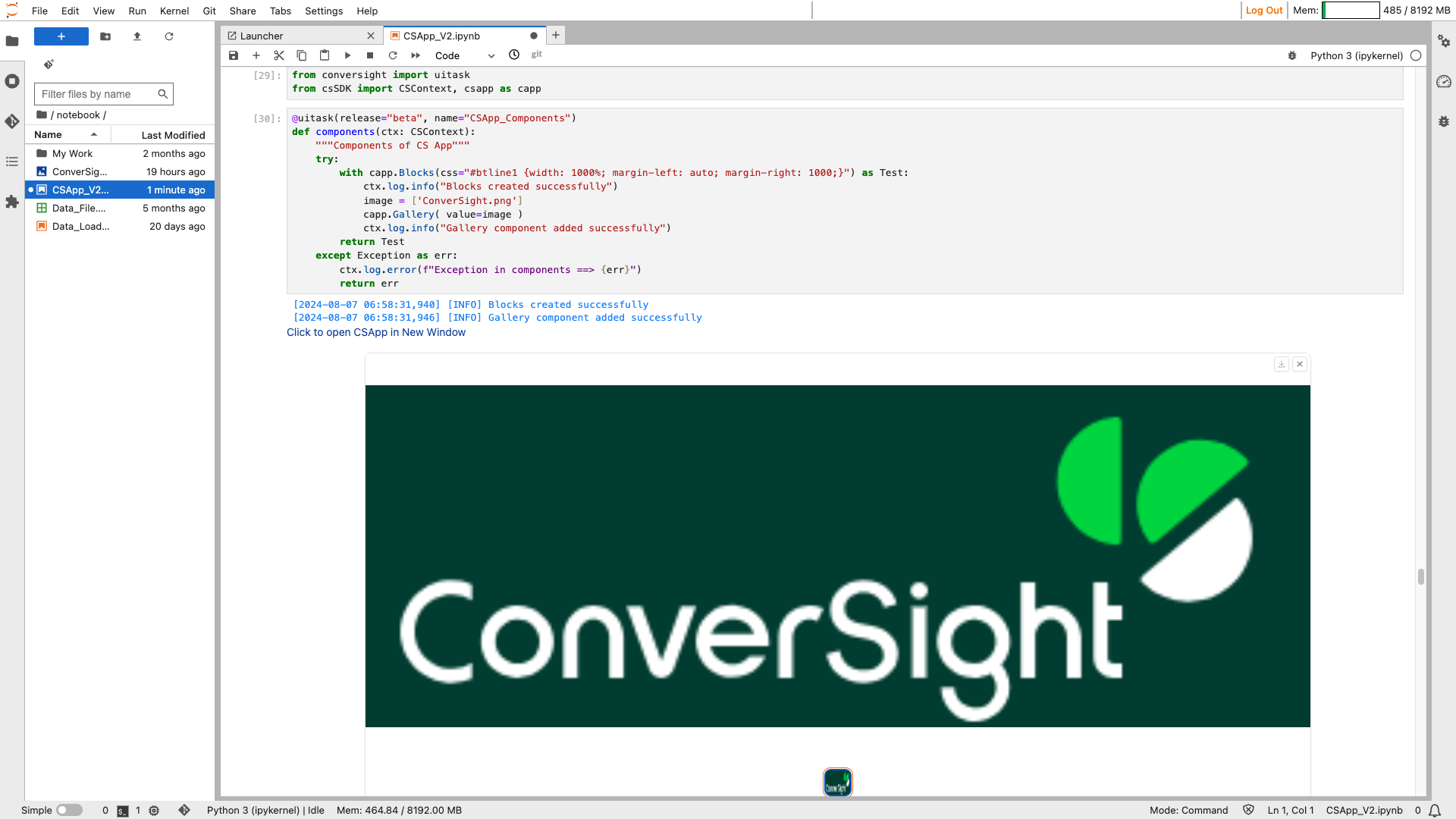Open the debugger bug icon in toolbar
This screenshot has width=1456, height=819.
pos(1292,55)
